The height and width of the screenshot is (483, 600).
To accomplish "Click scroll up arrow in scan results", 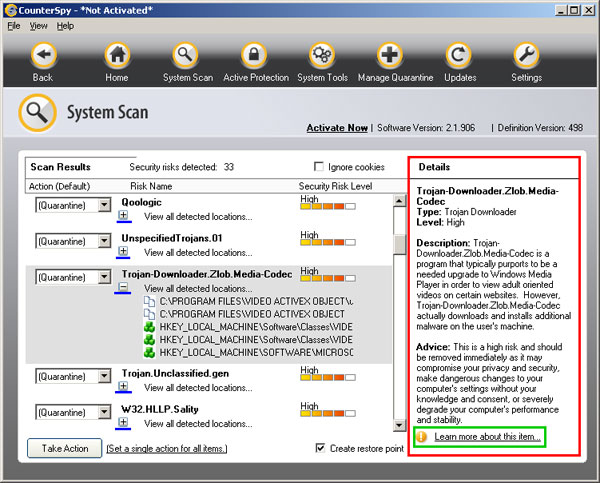I will pos(399,201).
